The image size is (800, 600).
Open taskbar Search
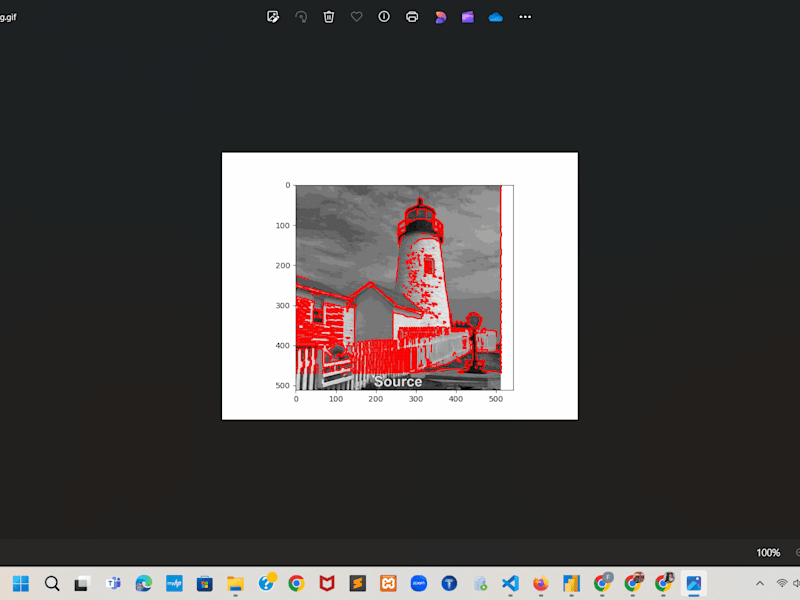(52, 583)
